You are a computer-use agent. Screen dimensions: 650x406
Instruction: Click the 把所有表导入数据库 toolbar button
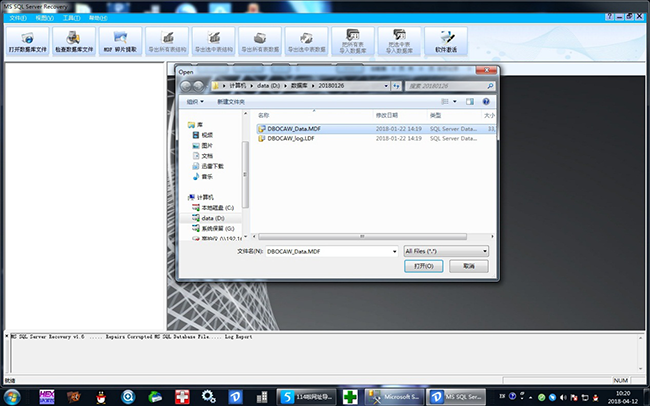coord(353,41)
